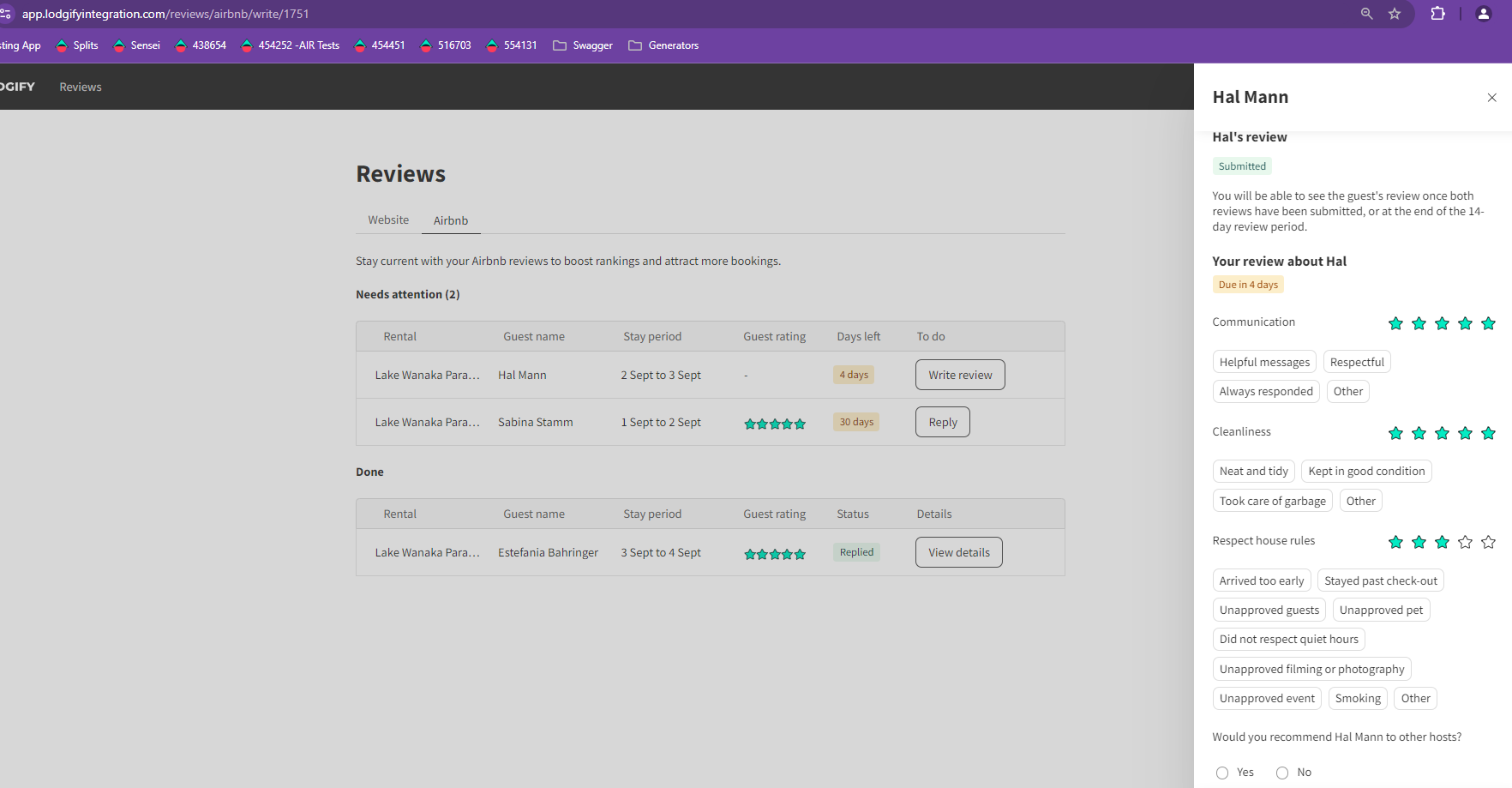Viewport: 1512px width, 788px height.
Task: Set Cleanliness rating to five stars
Action: pyautogui.click(x=1488, y=433)
